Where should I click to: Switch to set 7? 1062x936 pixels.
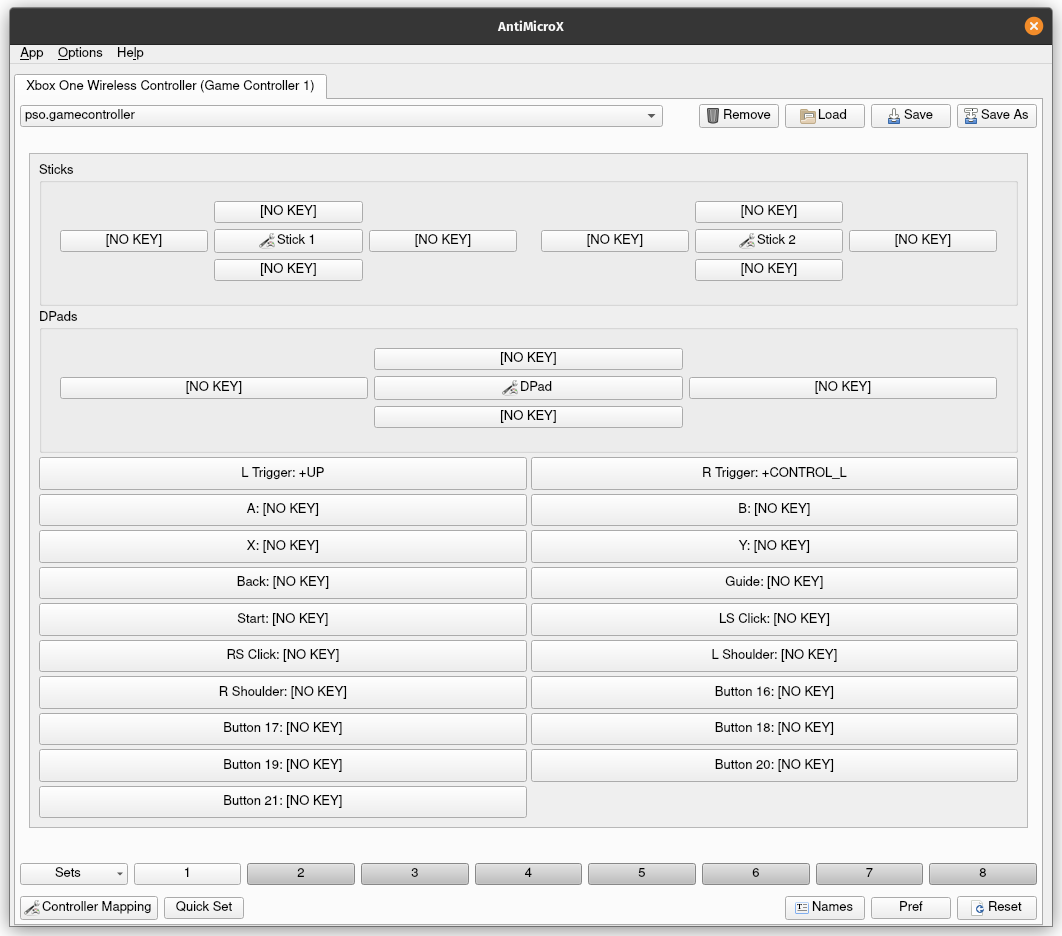[x=869, y=874]
